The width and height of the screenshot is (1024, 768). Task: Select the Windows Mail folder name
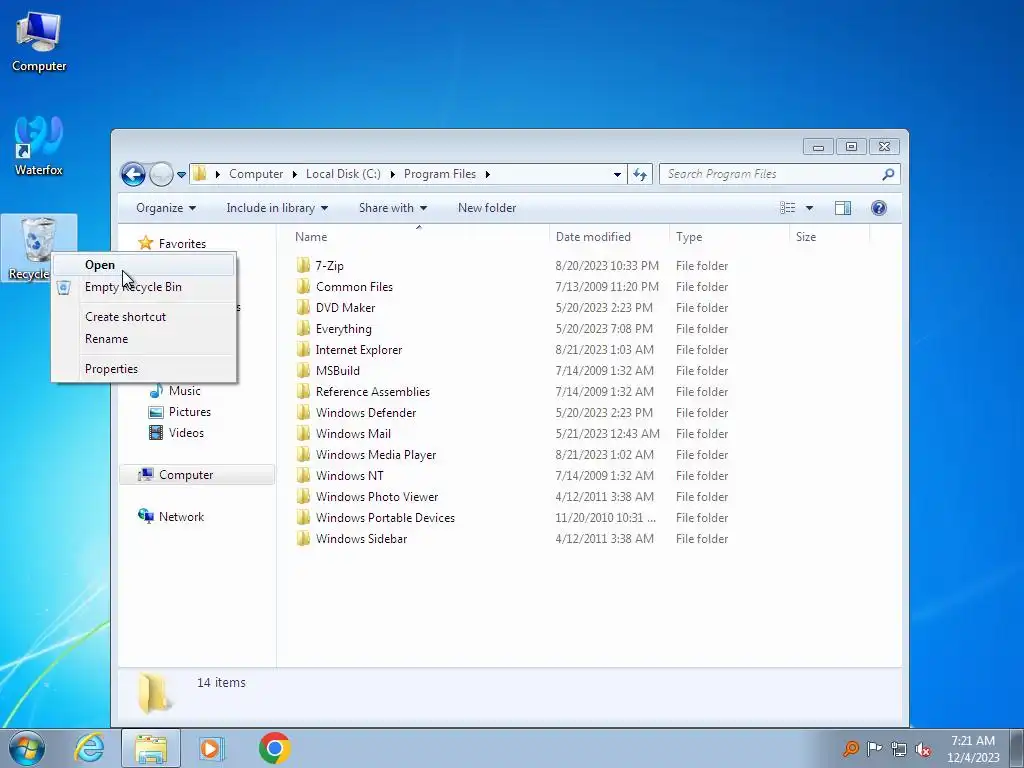(353, 434)
